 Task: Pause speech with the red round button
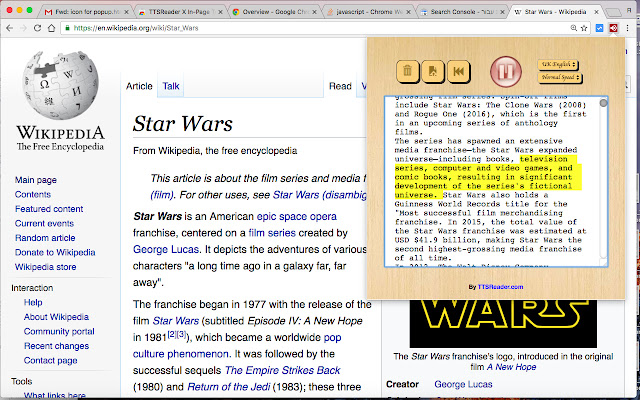pyautogui.click(x=506, y=72)
